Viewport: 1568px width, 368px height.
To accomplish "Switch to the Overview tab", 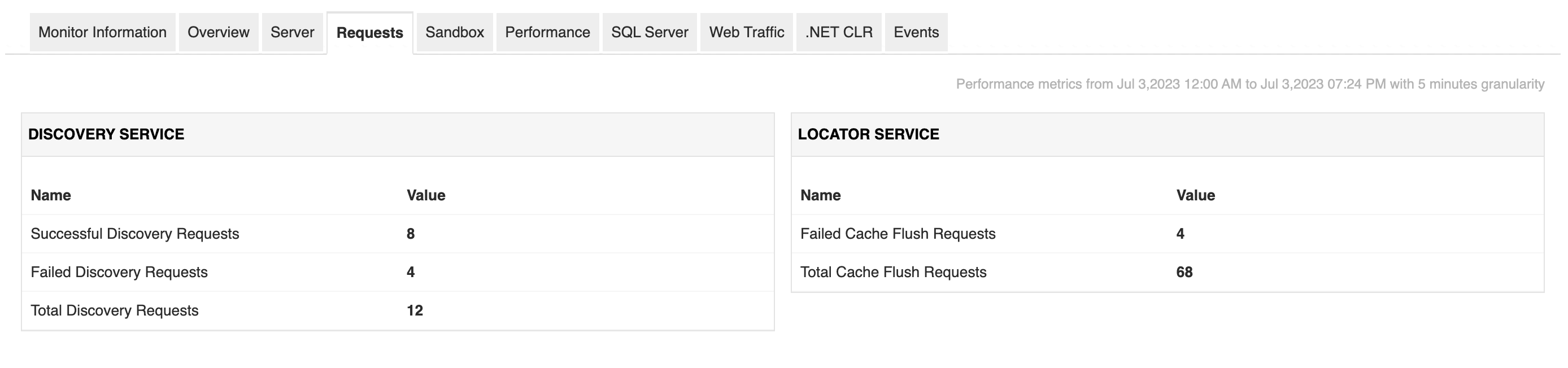I will [219, 32].
